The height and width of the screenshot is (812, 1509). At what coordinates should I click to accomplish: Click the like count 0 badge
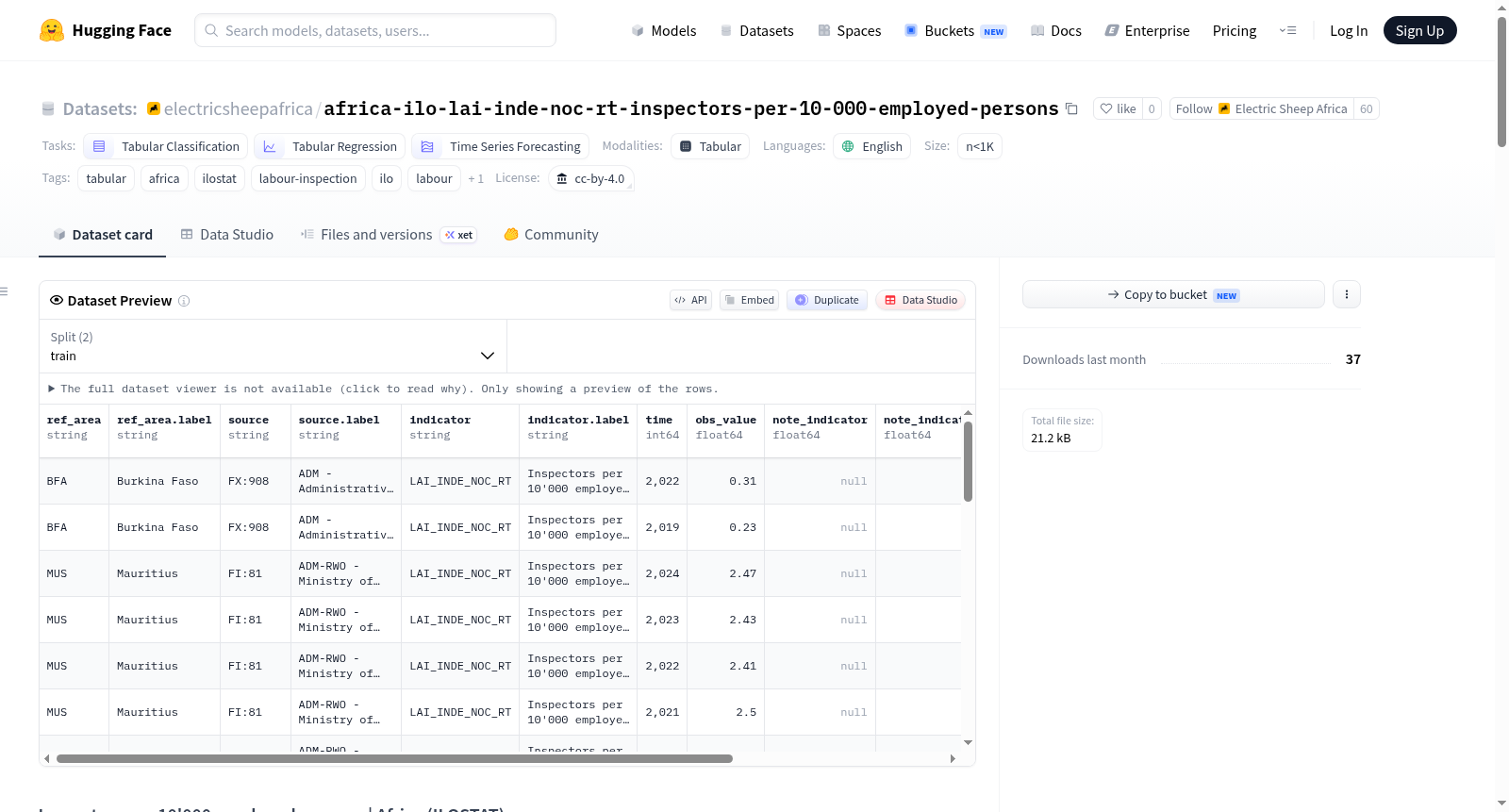coord(1152,108)
